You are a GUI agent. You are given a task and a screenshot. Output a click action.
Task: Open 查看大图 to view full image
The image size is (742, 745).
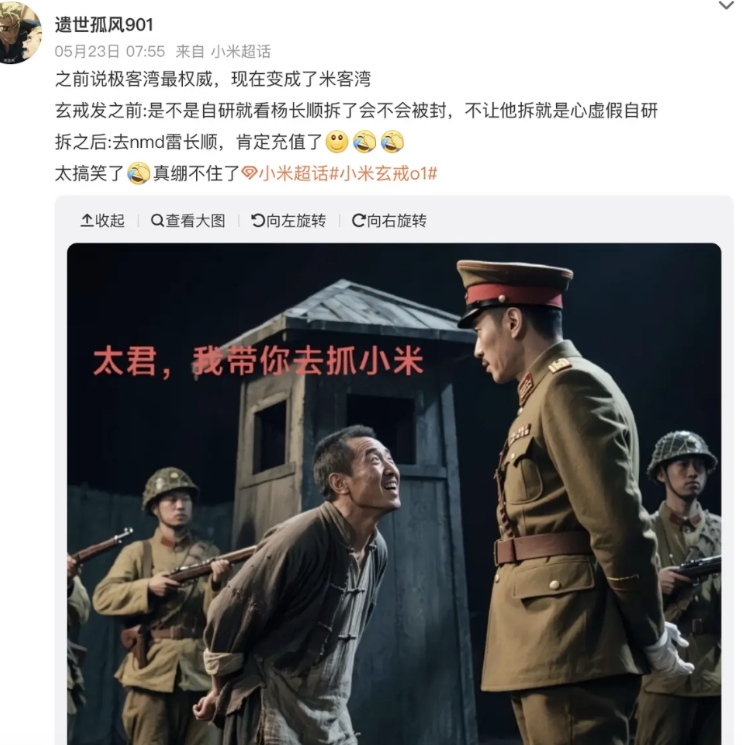point(188,220)
